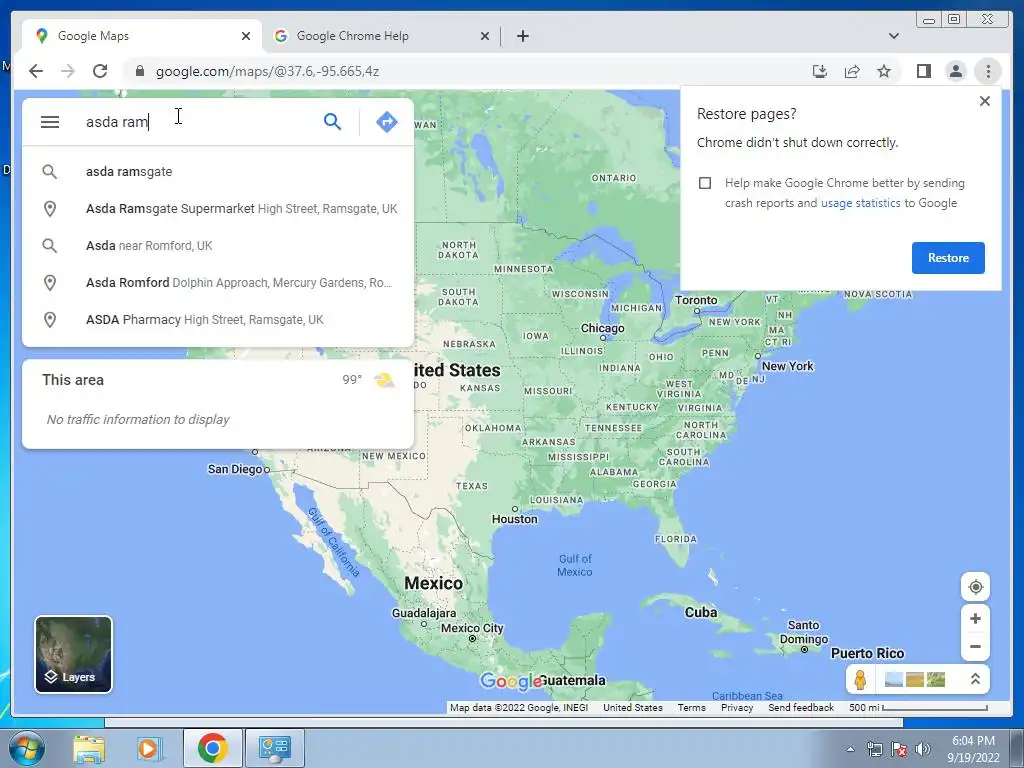1024x768 pixels.
Task: Open the Google Maps hamburger menu
Action: [x=50, y=122]
